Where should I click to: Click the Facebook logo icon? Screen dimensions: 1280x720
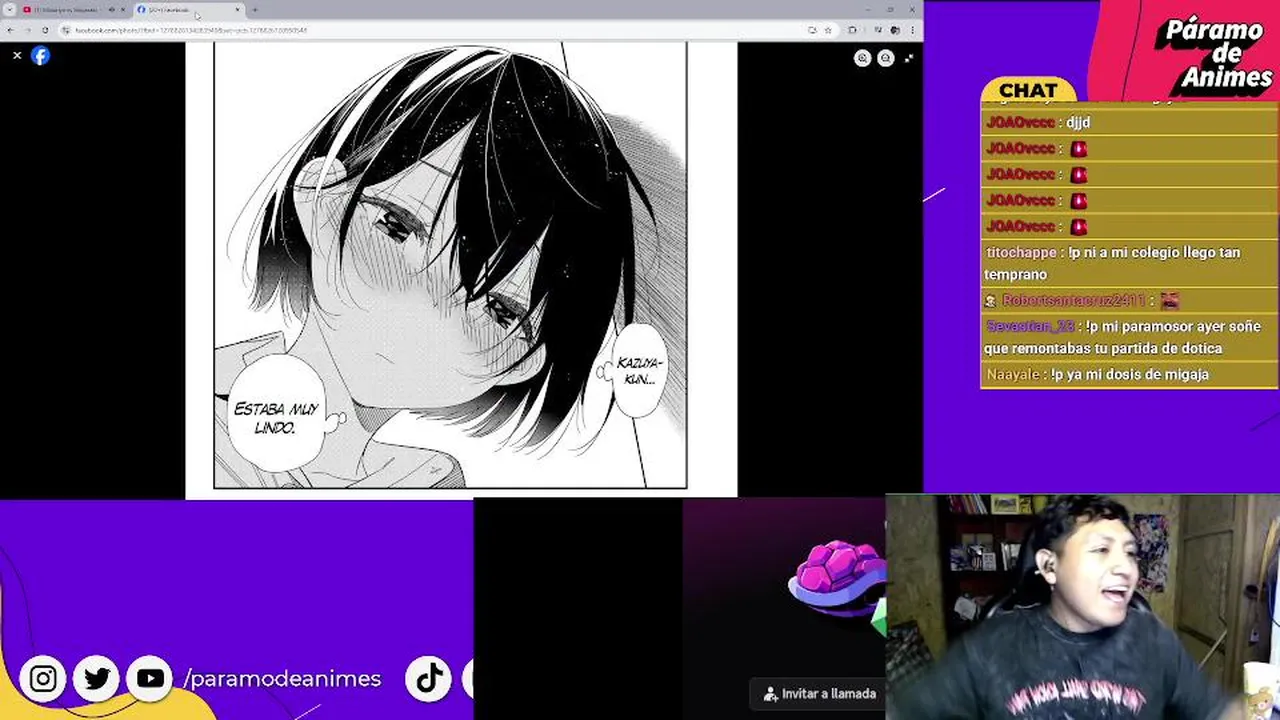(40, 56)
